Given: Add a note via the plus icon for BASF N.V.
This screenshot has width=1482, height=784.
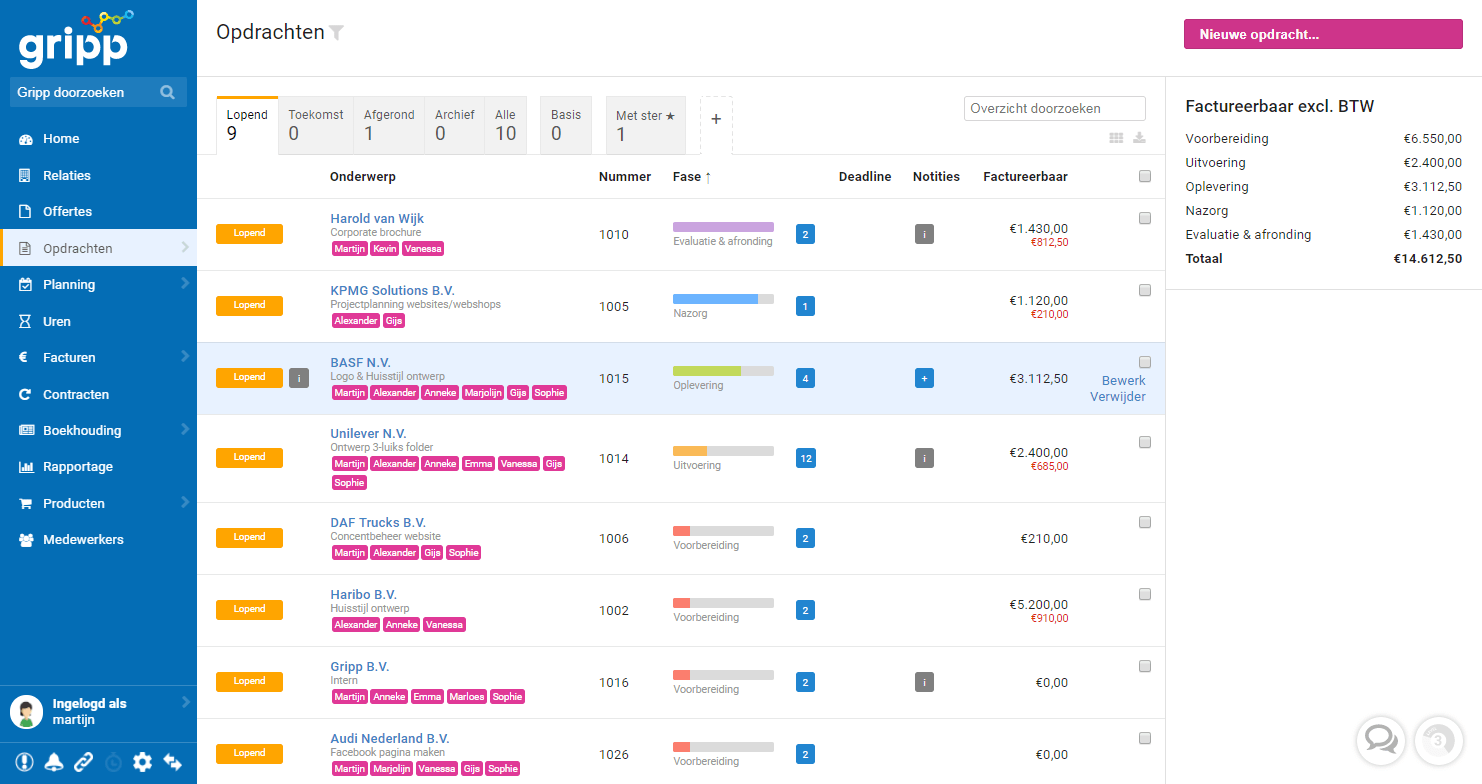Looking at the screenshot, I should 925,378.
